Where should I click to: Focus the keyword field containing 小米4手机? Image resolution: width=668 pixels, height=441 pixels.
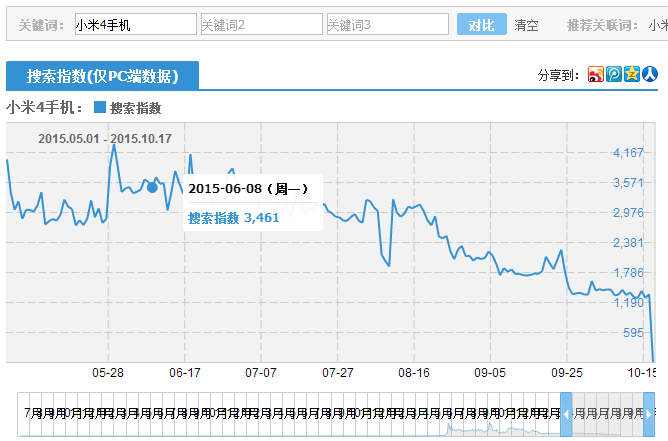tap(135, 24)
